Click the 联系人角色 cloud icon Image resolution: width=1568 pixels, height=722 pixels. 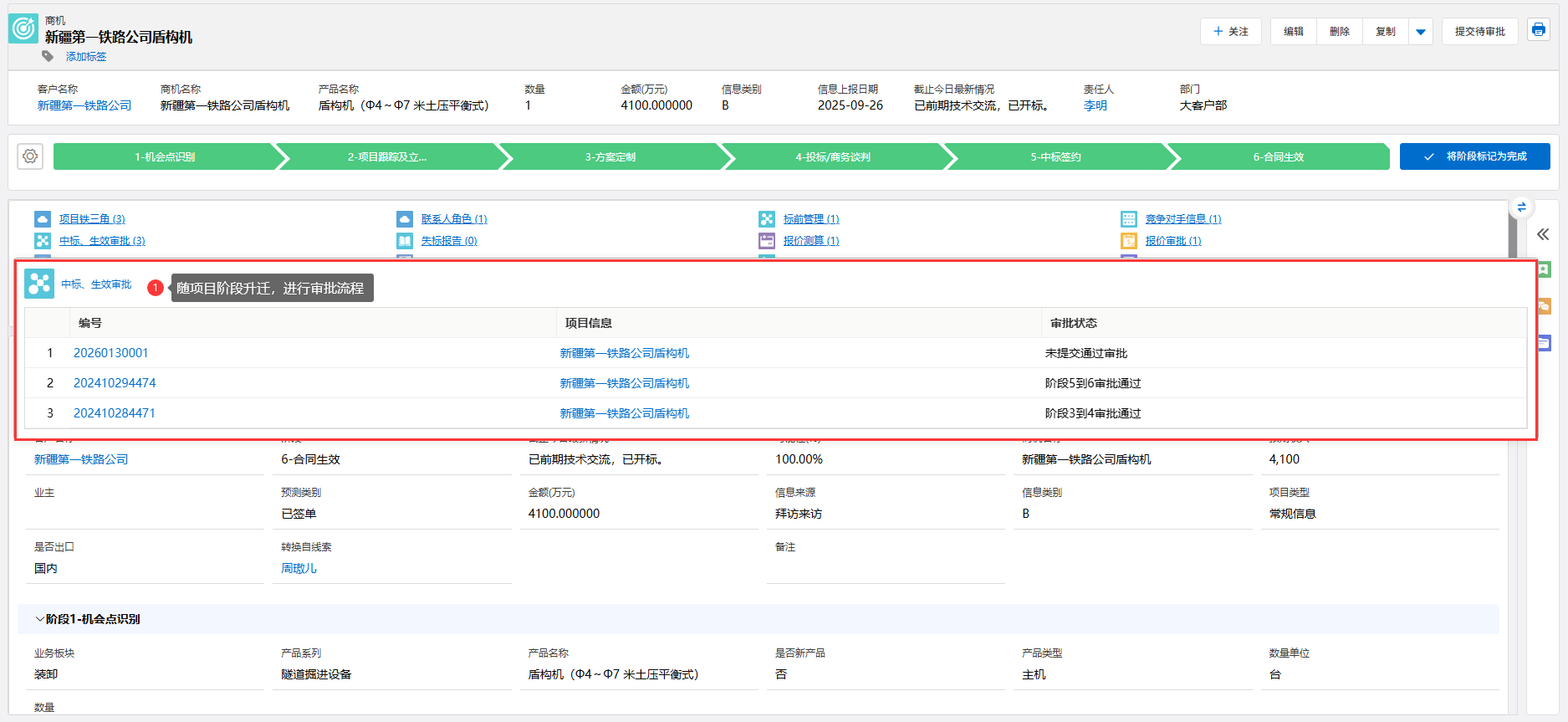(405, 219)
